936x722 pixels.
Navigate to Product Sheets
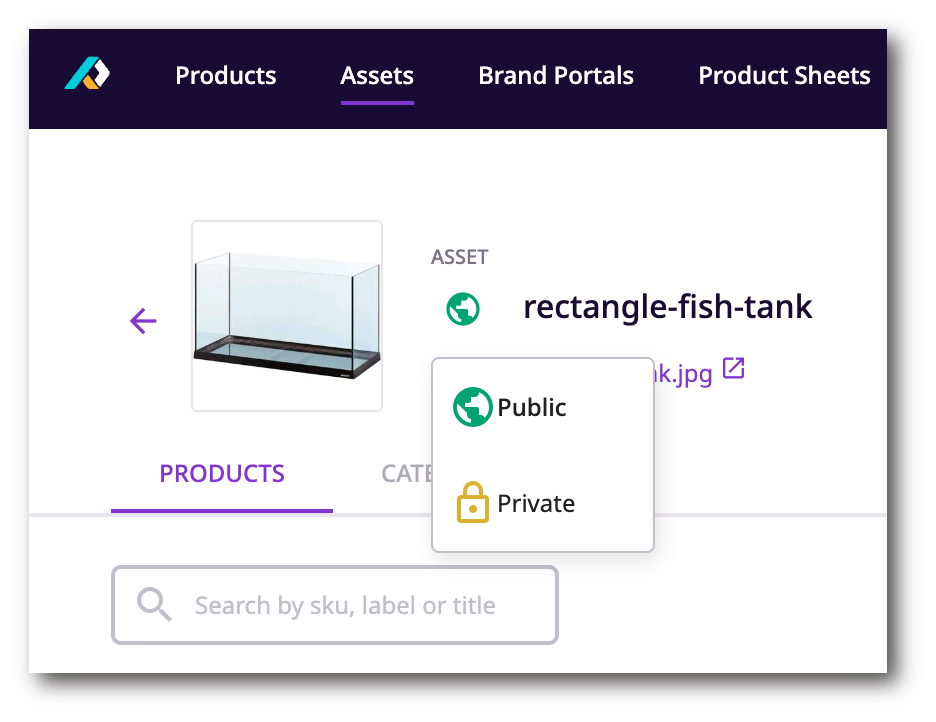[x=784, y=75]
